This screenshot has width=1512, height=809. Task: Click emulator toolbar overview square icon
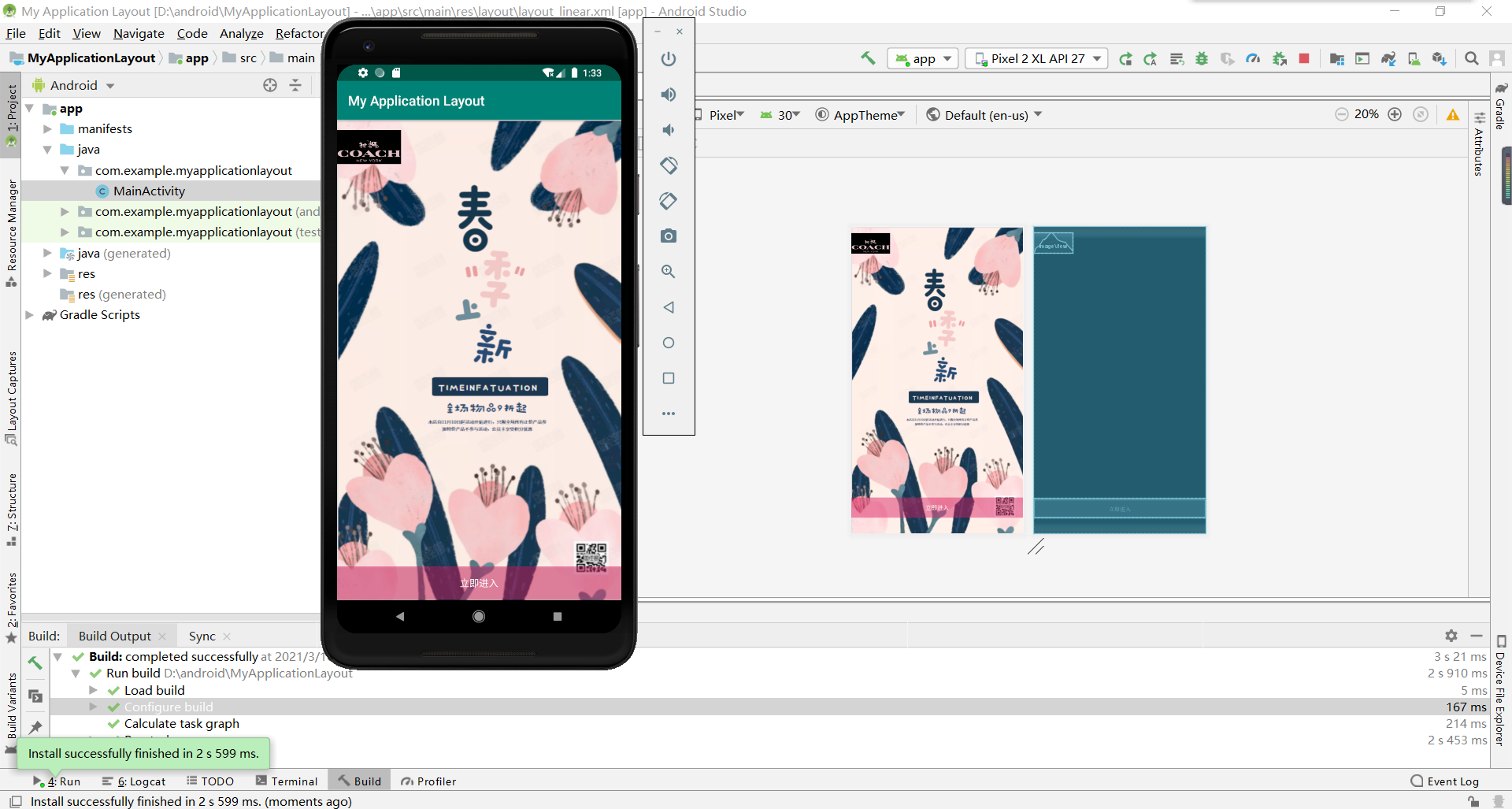coord(669,378)
